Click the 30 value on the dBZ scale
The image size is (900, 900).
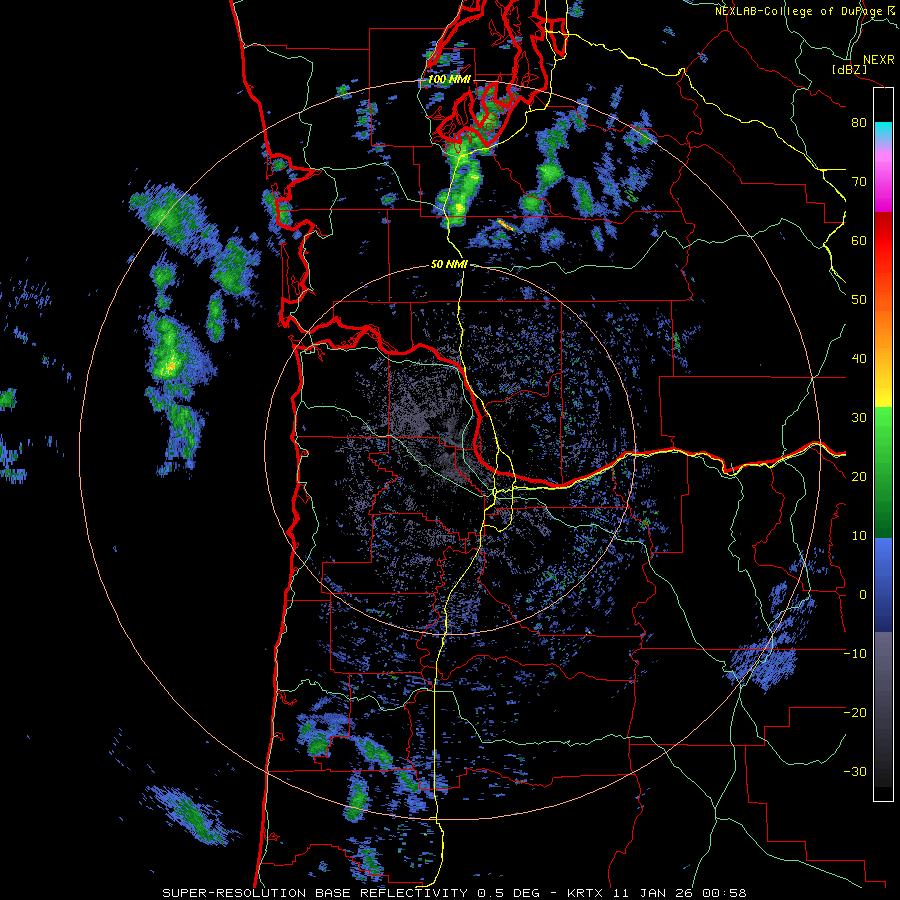(859, 418)
